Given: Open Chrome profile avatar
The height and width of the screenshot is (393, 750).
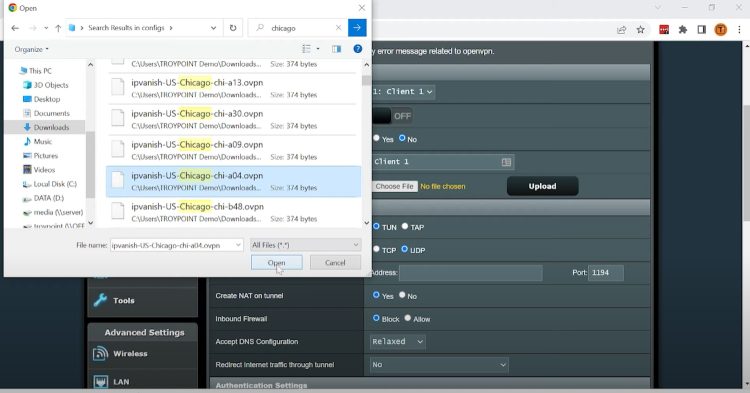Looking at the screenshot, I should 721,30.
